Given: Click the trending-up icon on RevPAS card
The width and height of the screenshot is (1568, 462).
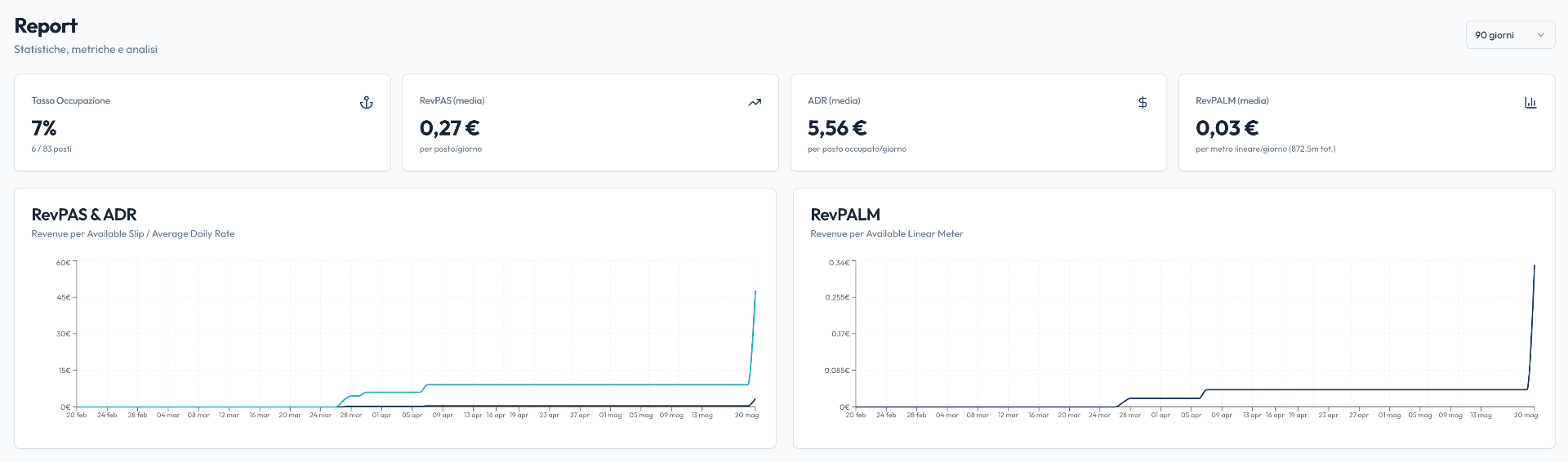Looking at the screenshot, I should [x=755, y=102].
